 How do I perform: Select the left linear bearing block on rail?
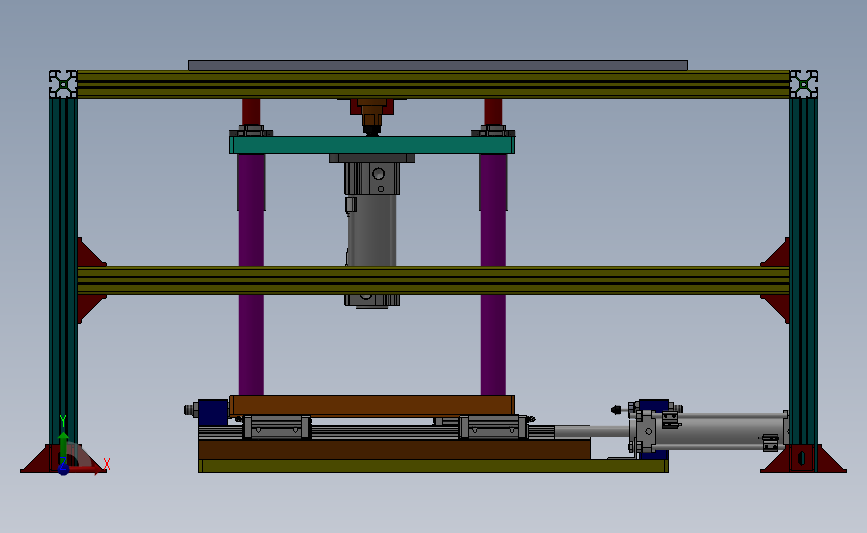point(276,427)
